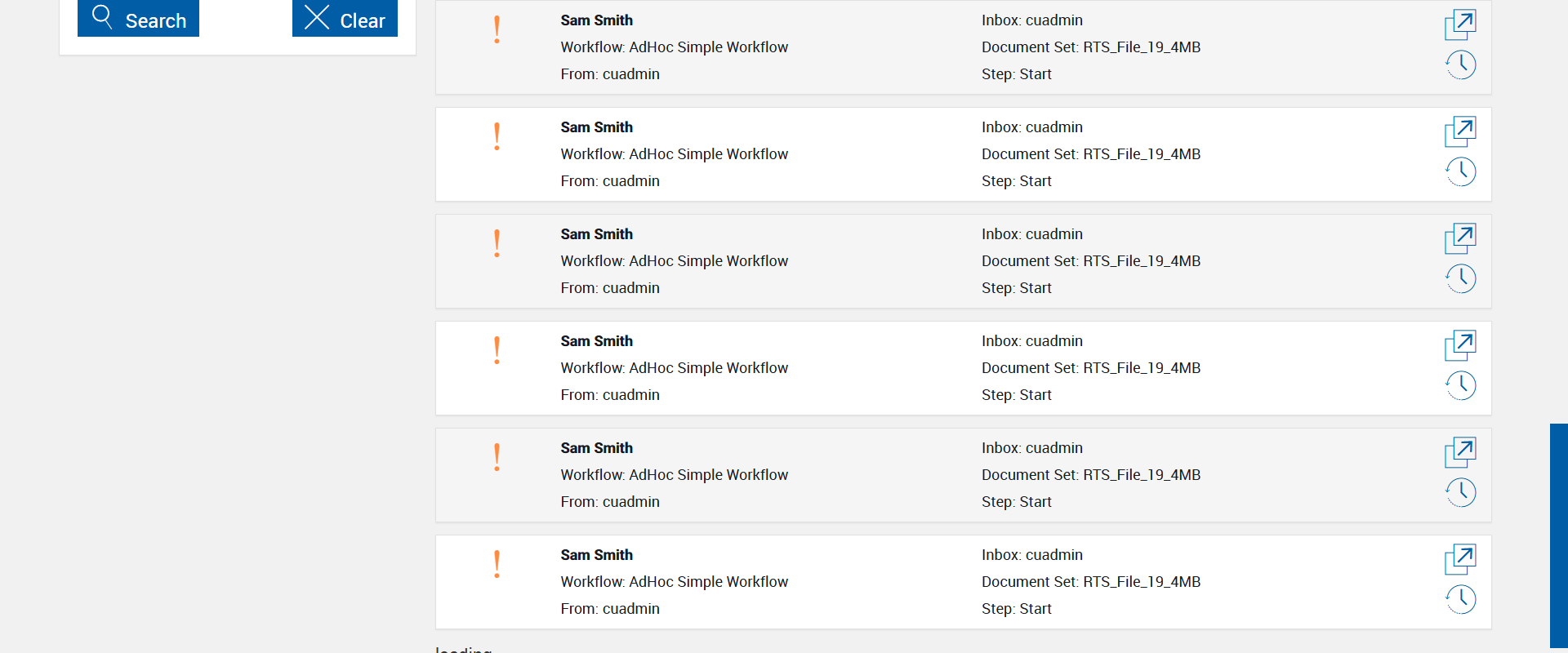Image resolution: width=1568 pixels, height=653 pixels.
Task: Click the Search button
Action: [x=138, y=18]
